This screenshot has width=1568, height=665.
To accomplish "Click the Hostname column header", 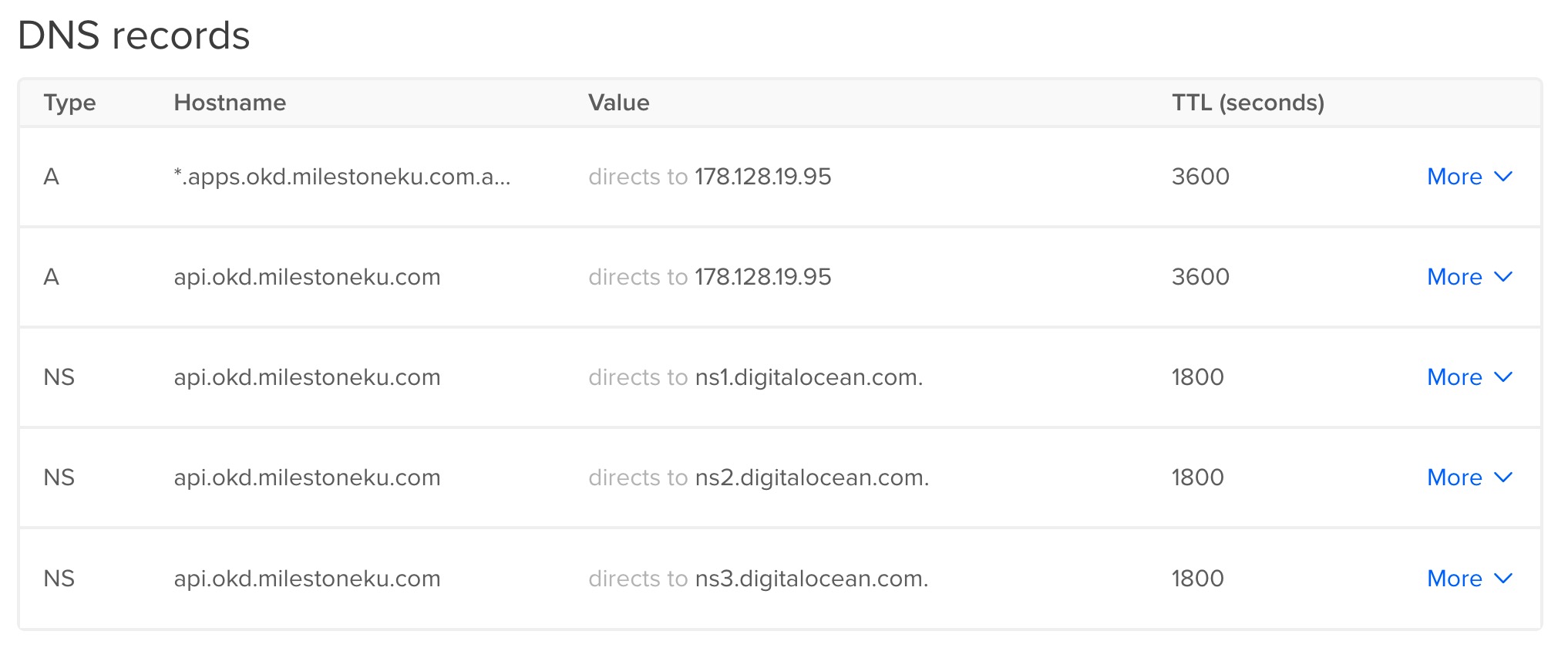I will click(230, 103).
